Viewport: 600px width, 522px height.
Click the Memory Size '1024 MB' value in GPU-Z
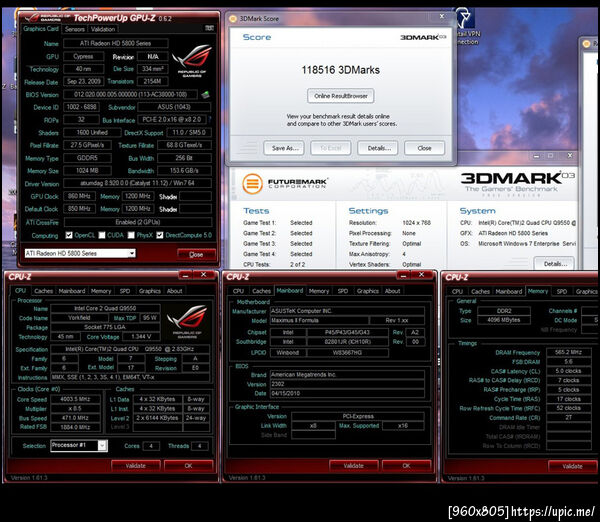point(87,171)
